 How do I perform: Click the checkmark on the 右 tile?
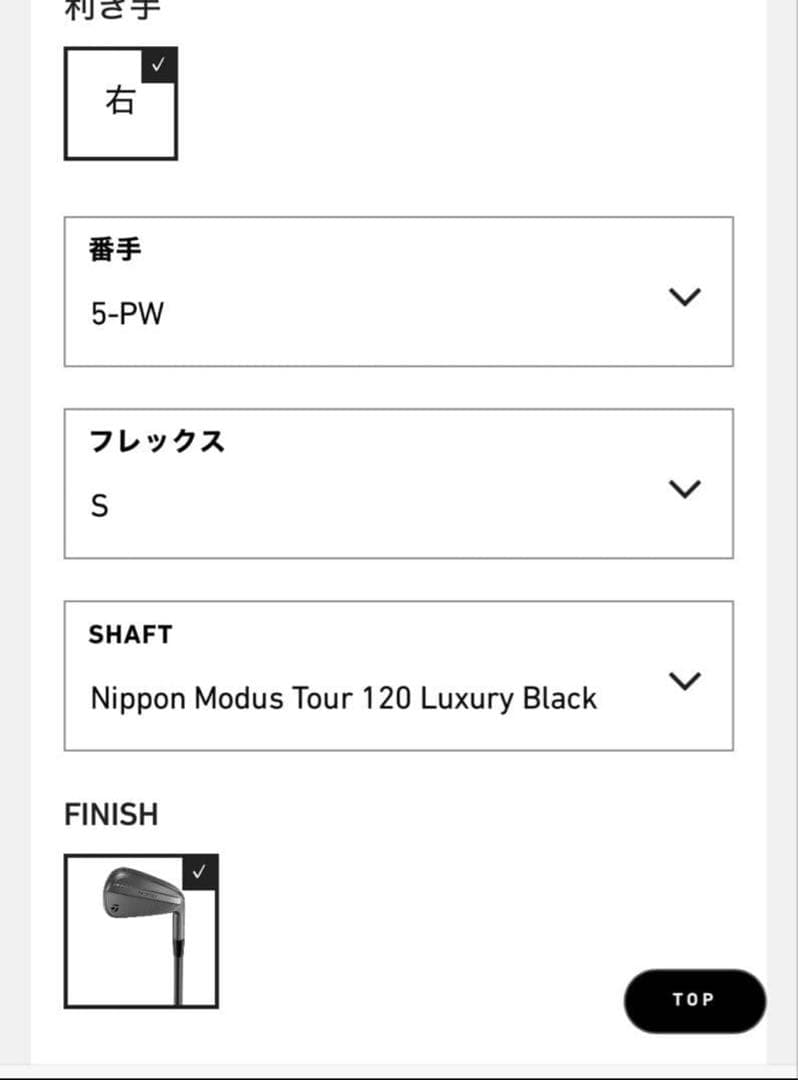pos(158,66)
